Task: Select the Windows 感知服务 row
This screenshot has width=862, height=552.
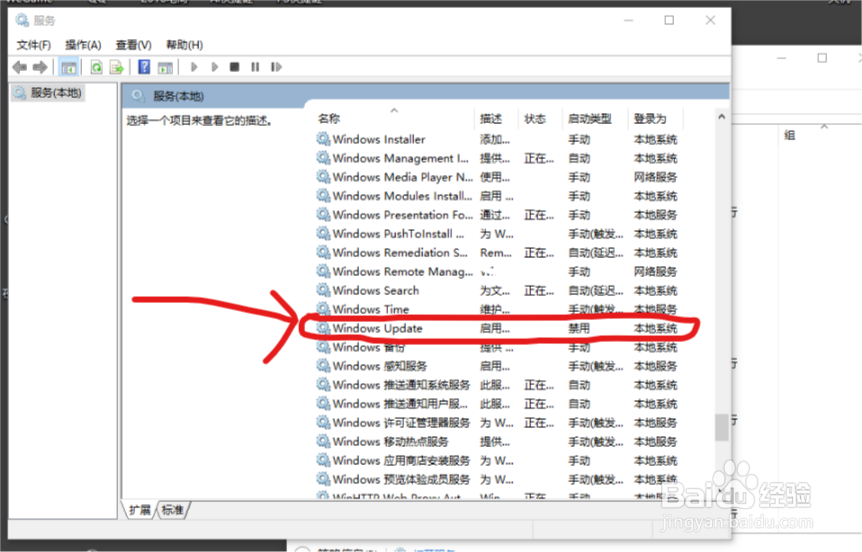Action: (498, 366)
